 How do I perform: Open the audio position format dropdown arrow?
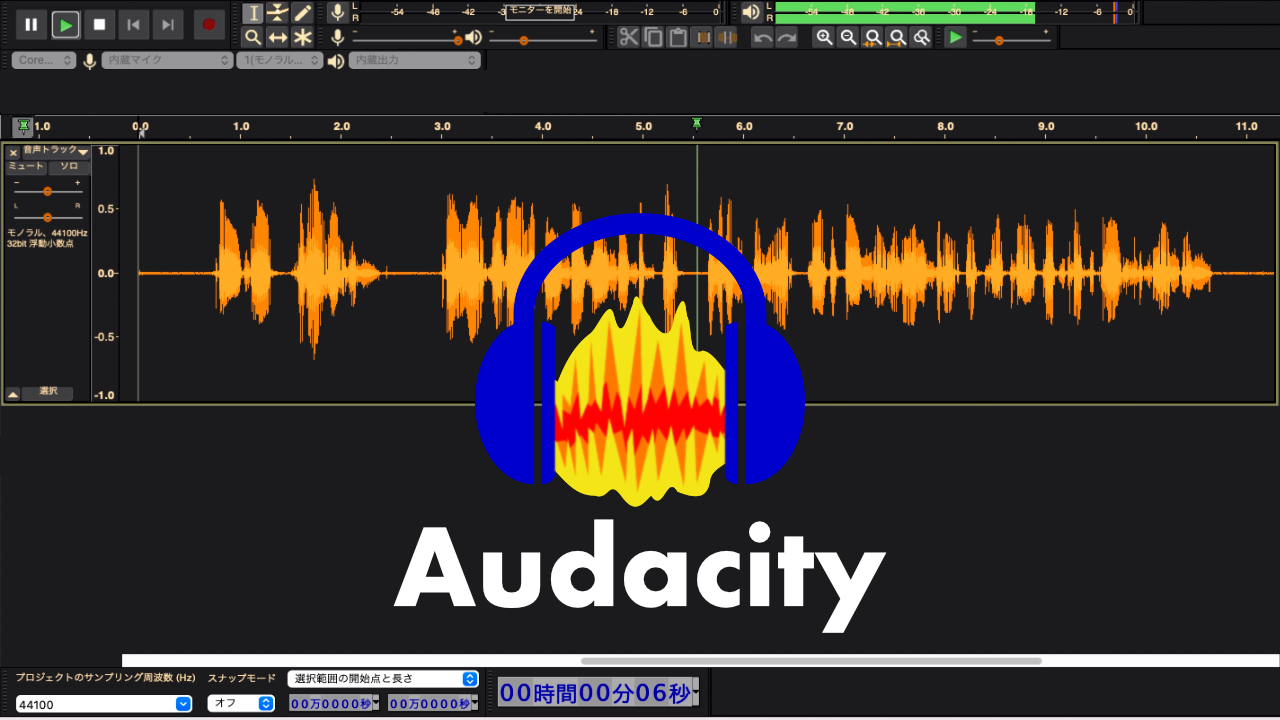coord(695,692)
